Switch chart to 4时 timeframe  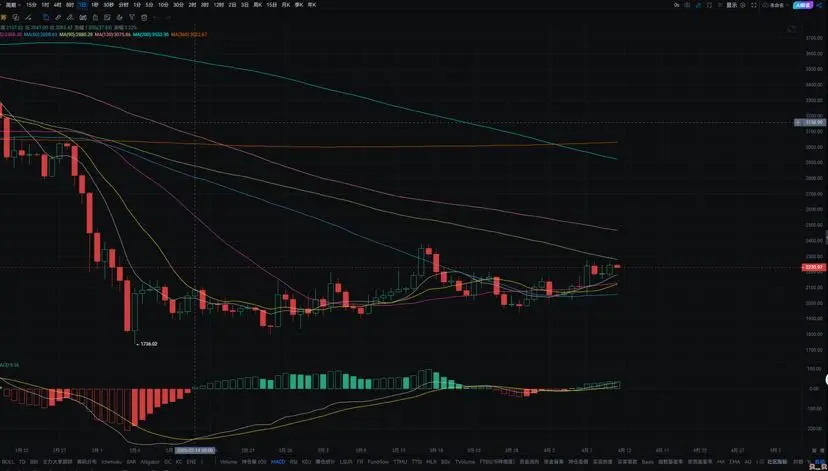point(57,5)
